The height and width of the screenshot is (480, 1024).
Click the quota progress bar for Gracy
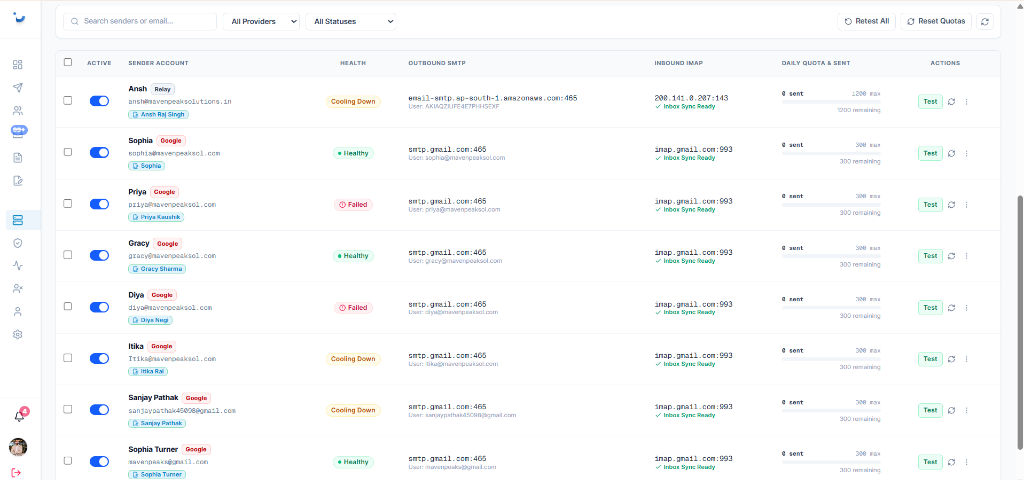point(831,256)
